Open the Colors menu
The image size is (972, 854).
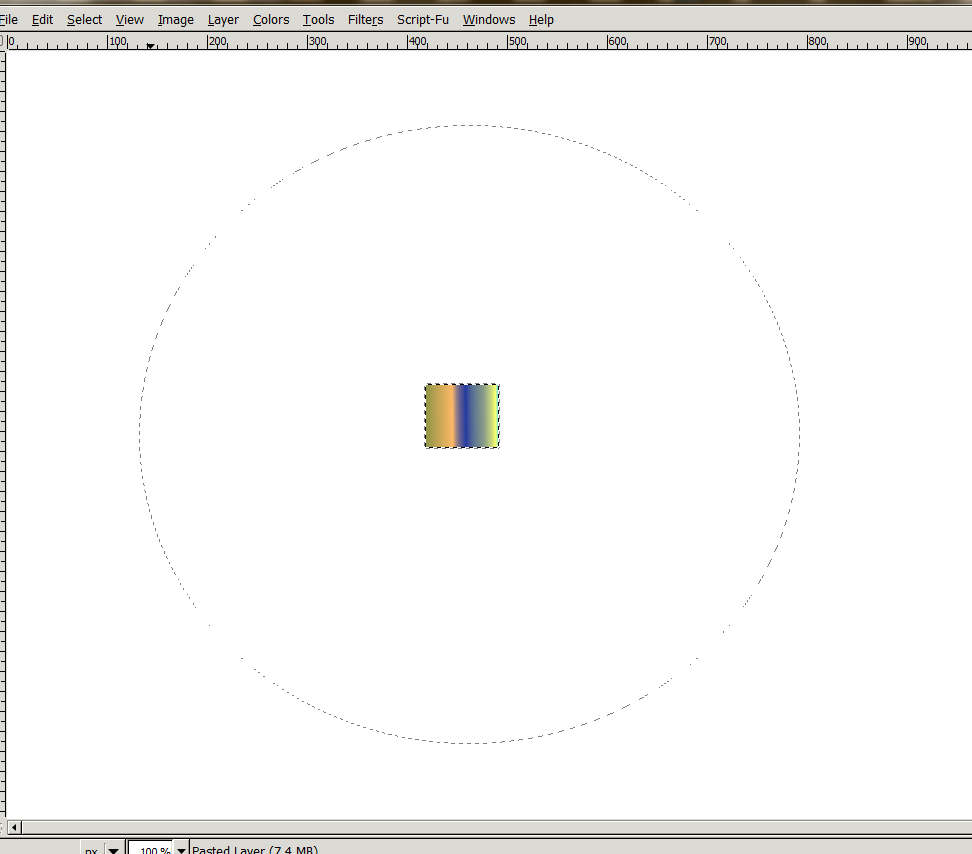(271, 20)
